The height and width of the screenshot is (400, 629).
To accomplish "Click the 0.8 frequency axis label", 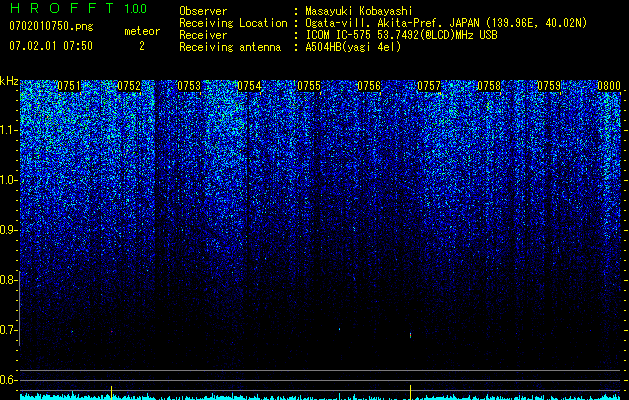I will (x=8, y=280).
